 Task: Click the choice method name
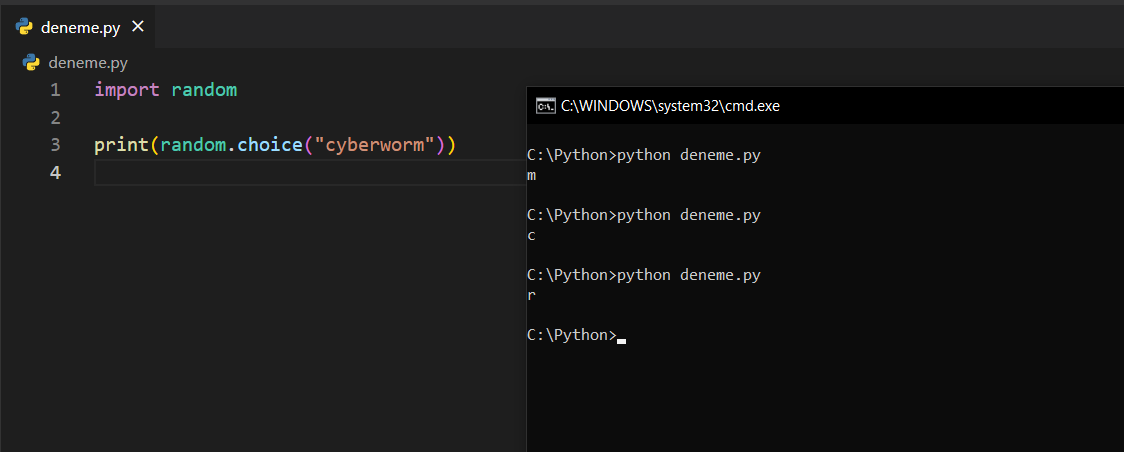point(270,145)
